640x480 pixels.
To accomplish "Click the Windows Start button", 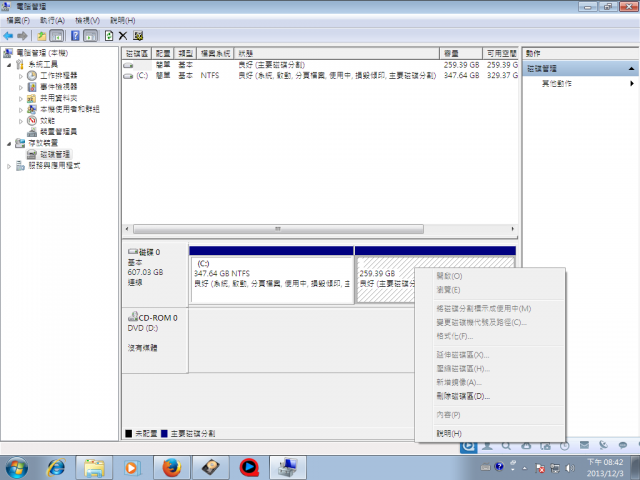I will (x=17, y=468).
